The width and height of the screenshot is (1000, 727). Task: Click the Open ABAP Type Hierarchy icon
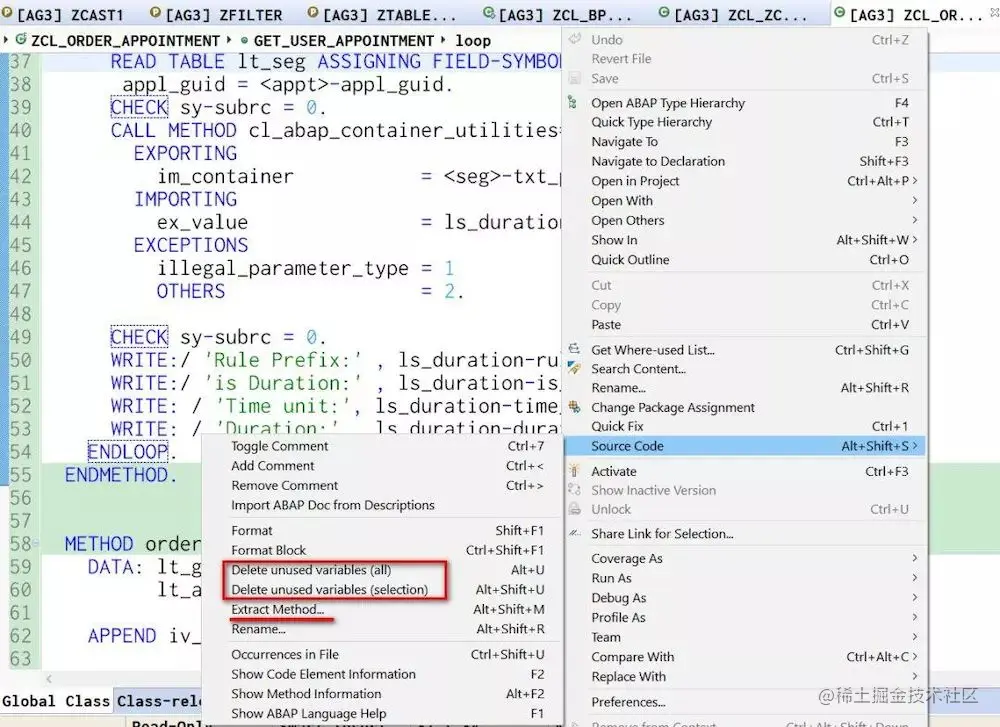click(573, 103)
